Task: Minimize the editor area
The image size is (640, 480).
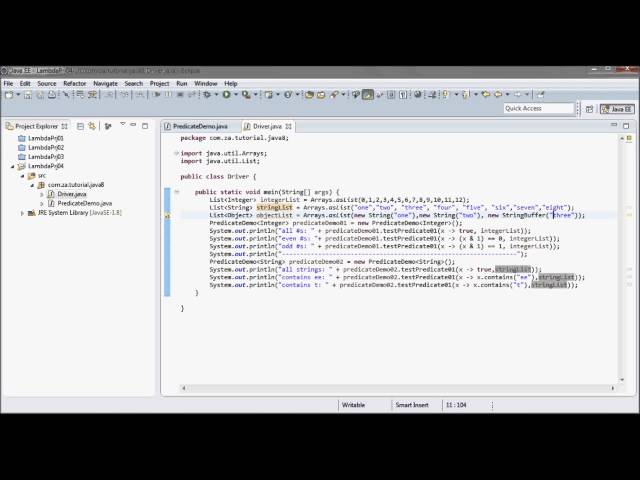Action: pyautogui.click(x=614, y=125)
